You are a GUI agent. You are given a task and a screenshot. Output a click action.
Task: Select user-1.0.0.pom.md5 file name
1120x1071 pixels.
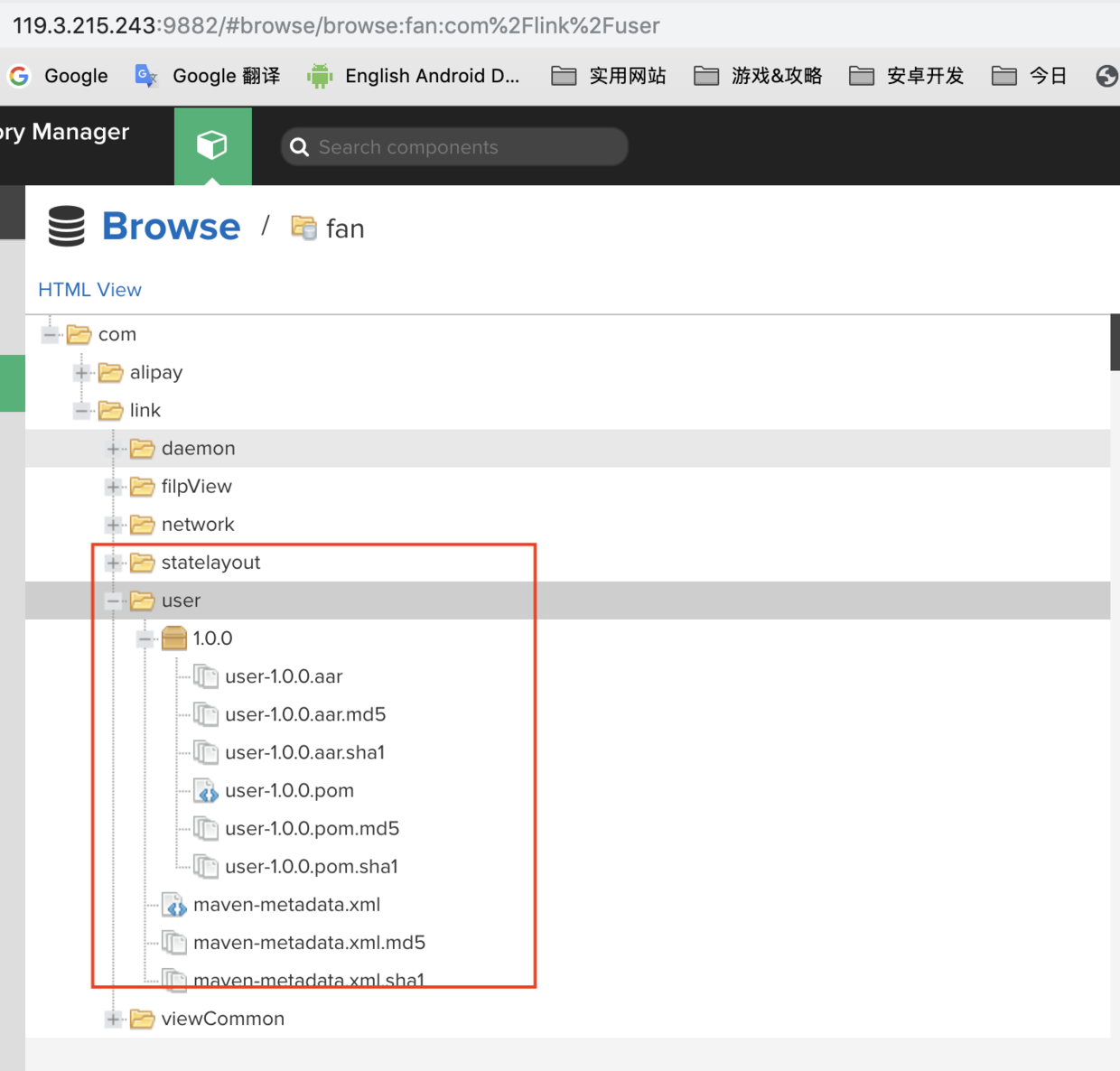[x=313, y=828]
